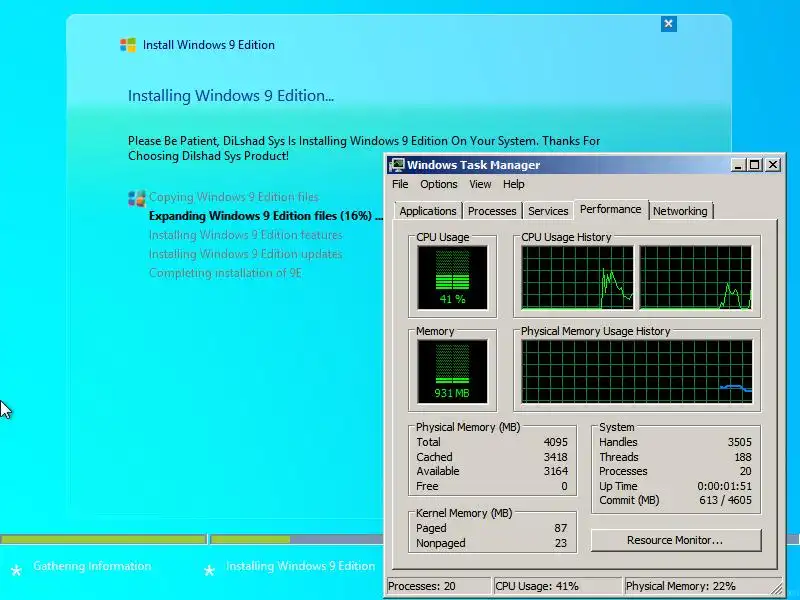This screenshot has width=800, height=600.
Task: Click the Expanding Windows 9 Edition files step
Action: (265, 216)
